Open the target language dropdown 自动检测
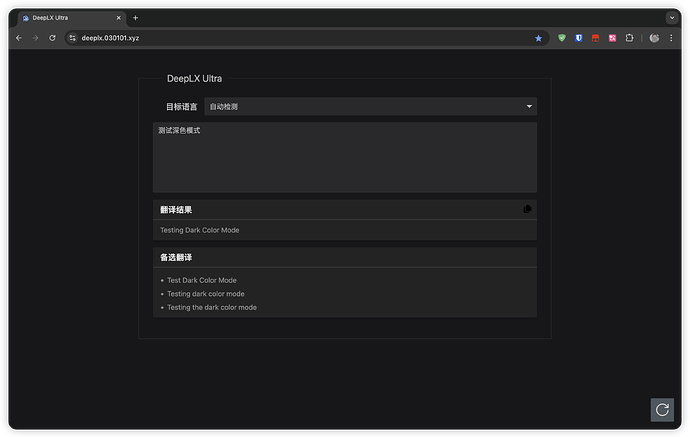The image size is (690, 437). 371,106
